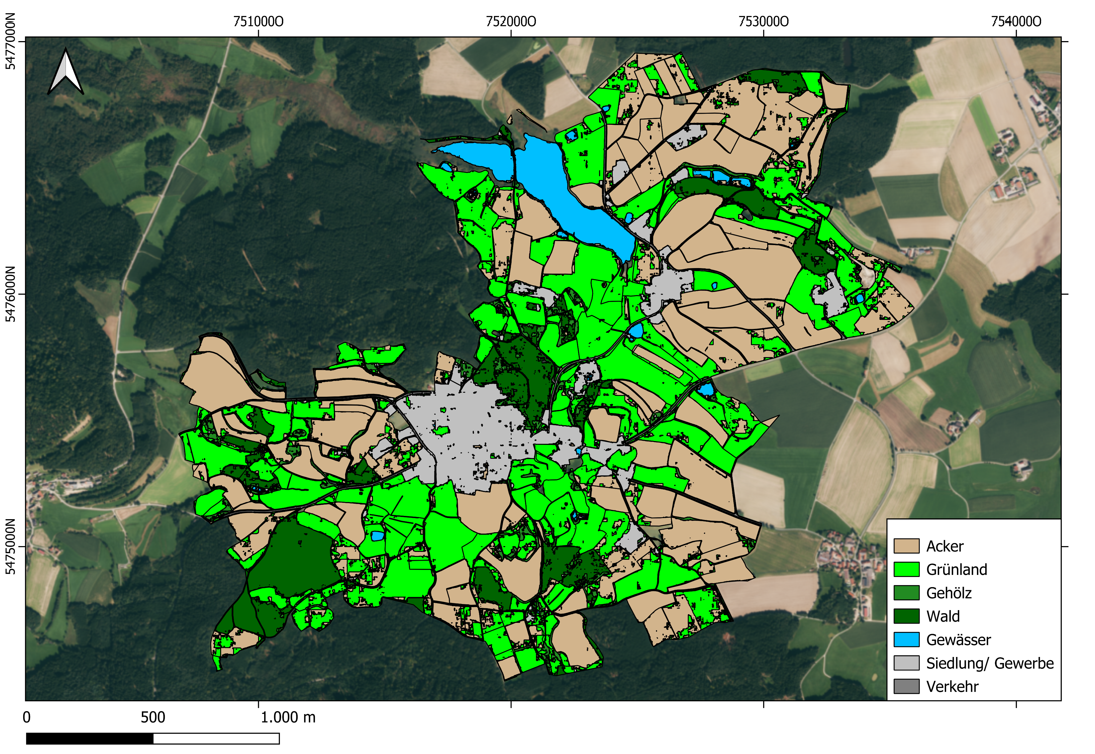Viewport: 1095px width, 754px height.
Task: Choose the Gewässer blue legend swatch
Action: pos(906,640)
